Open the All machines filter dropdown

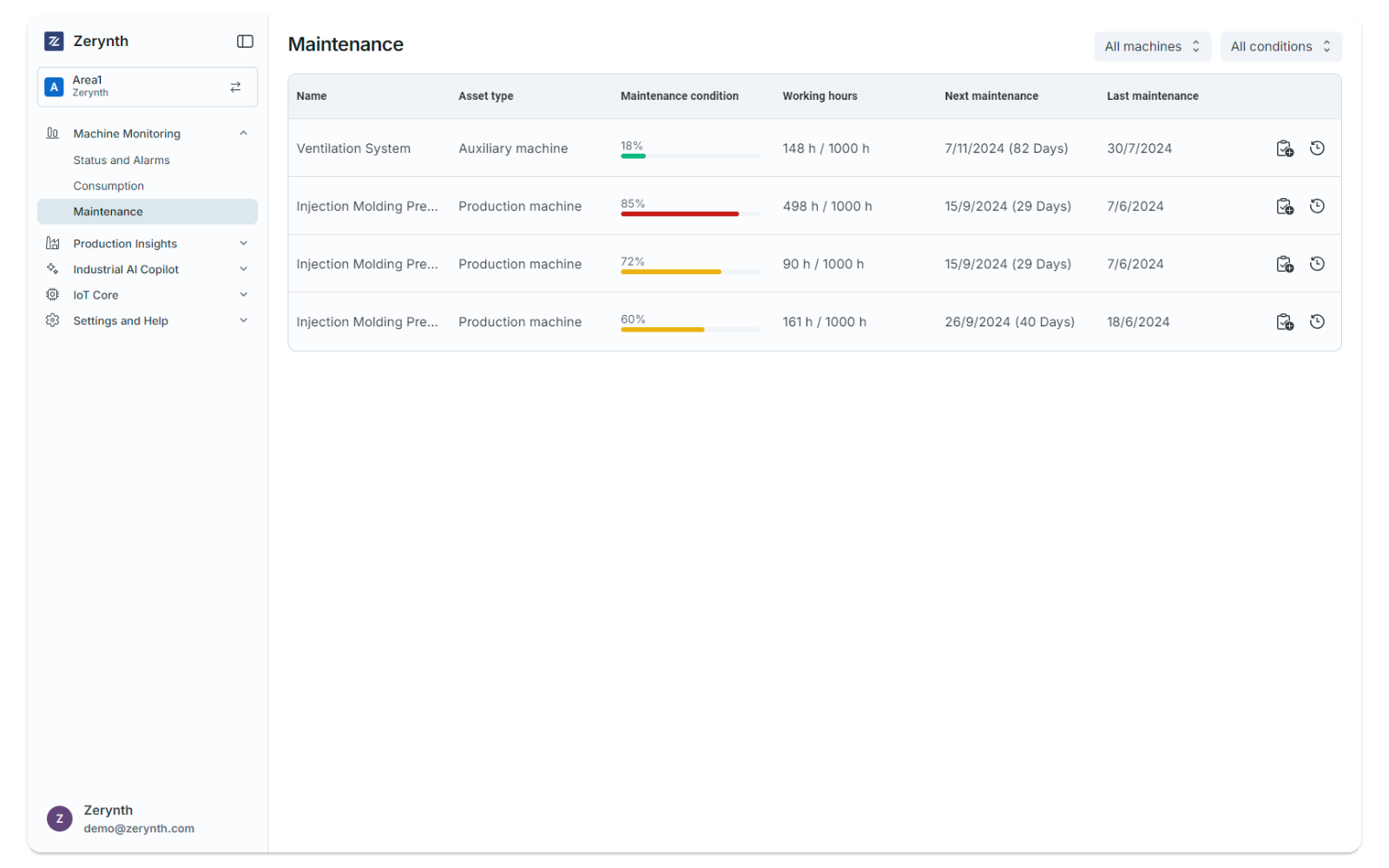(1152, 47)
